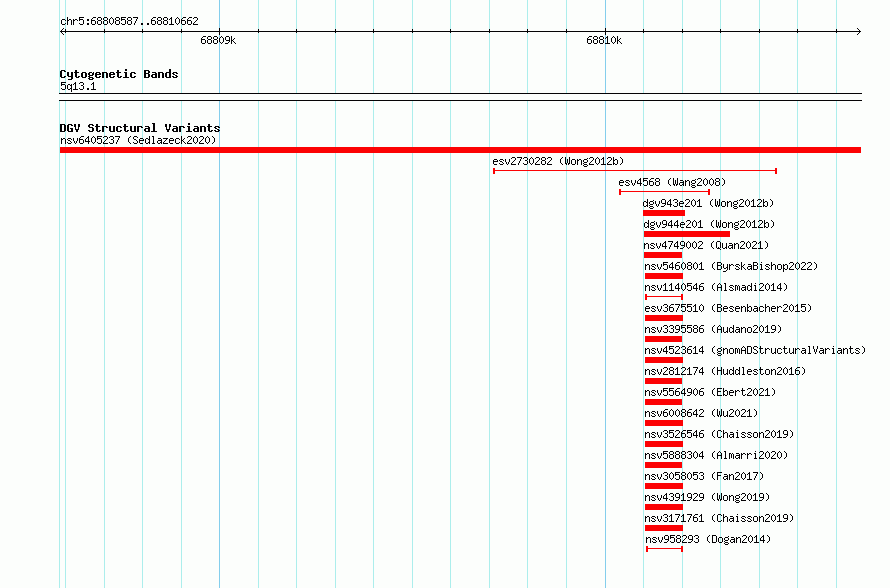The width and height of the screenshot is (890, 588).
Task: Open nsv4391929 (Wong2019) variant
Action: pos(707,497)
